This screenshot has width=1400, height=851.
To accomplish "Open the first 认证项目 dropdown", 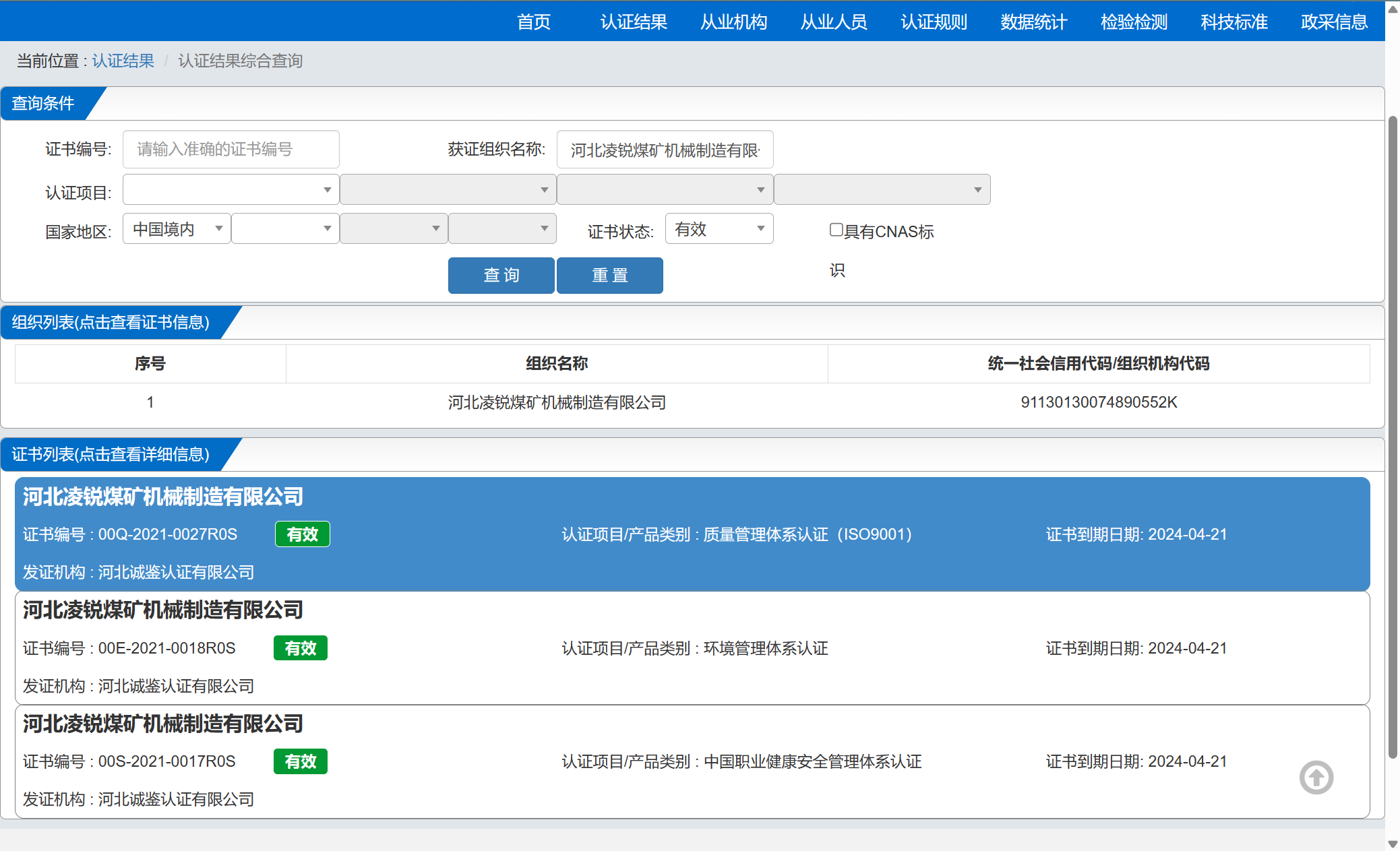I will pyautogui.click(x=231, y=190).
